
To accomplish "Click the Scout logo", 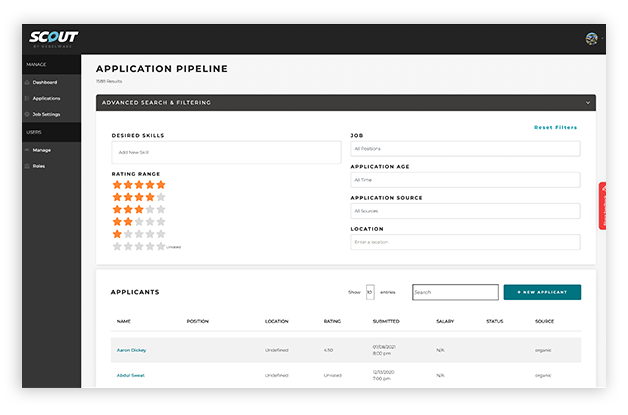I will pyautogui.click(x=53, y=38).
